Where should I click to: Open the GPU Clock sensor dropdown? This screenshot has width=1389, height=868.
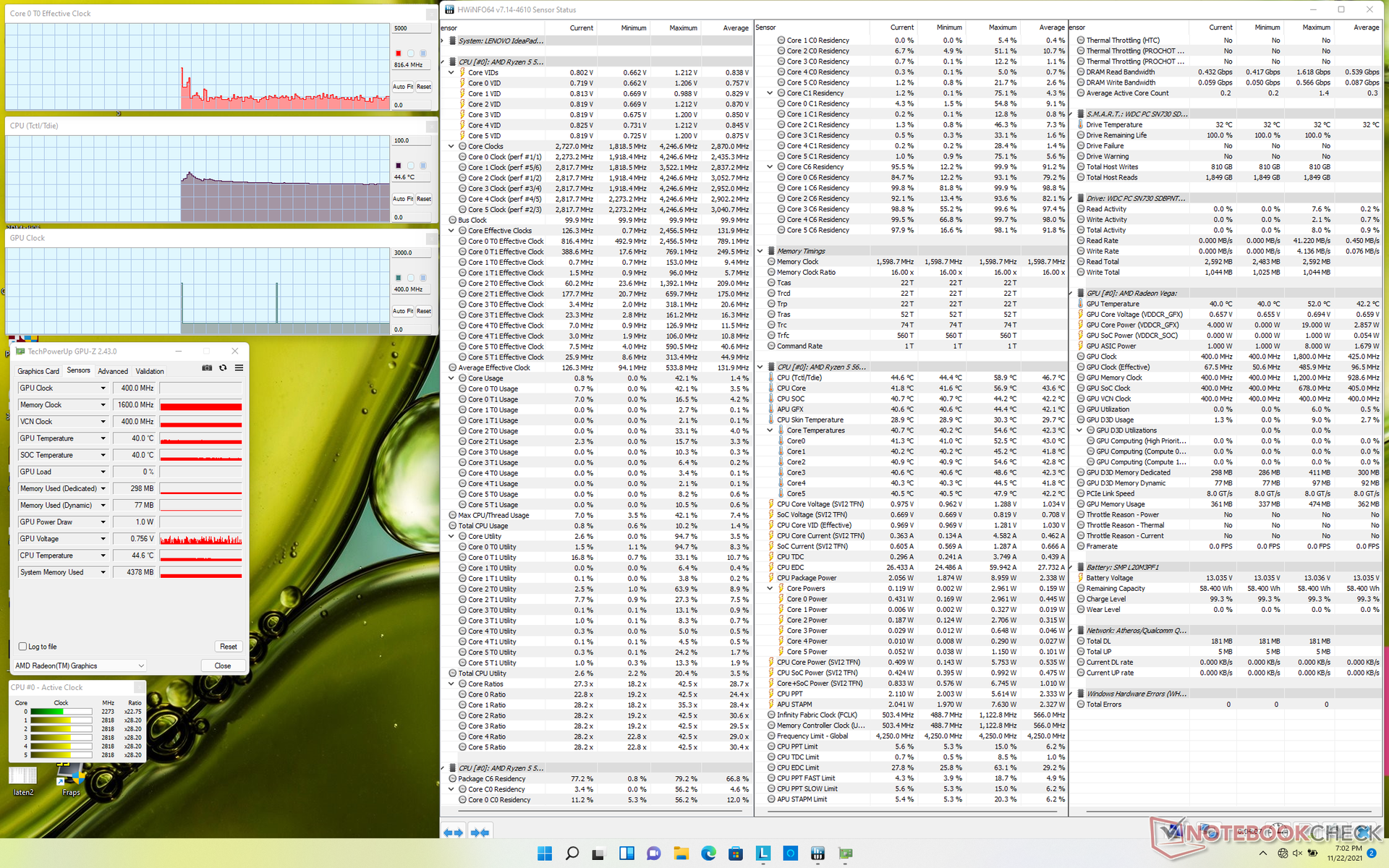[x=103, y=388]
